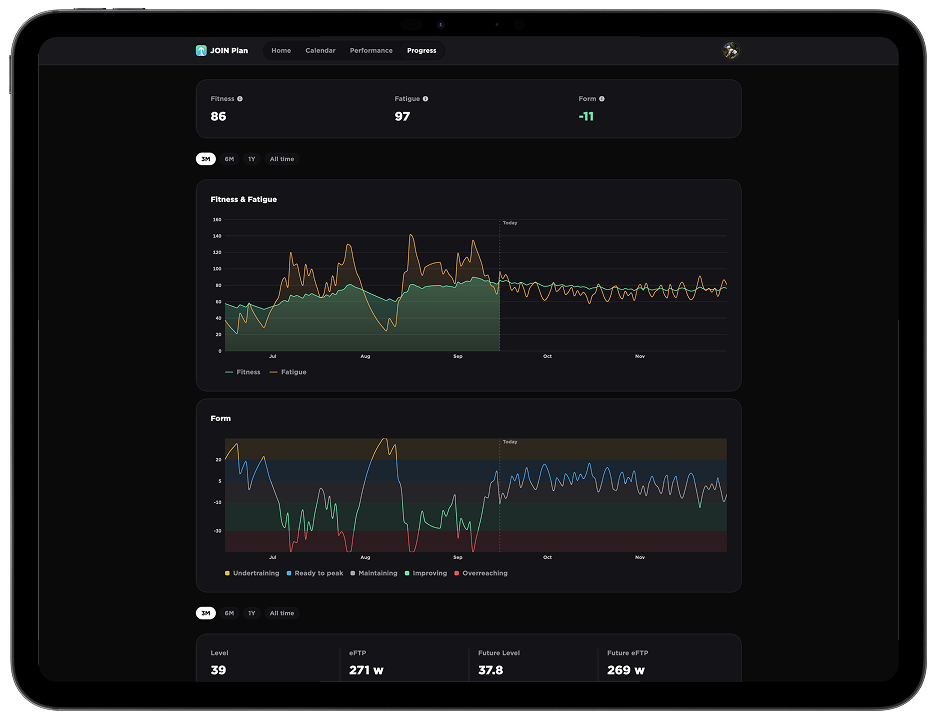Click the Form chart title
The height and width of the screenshot is (719, 938).
click(221, 418)
